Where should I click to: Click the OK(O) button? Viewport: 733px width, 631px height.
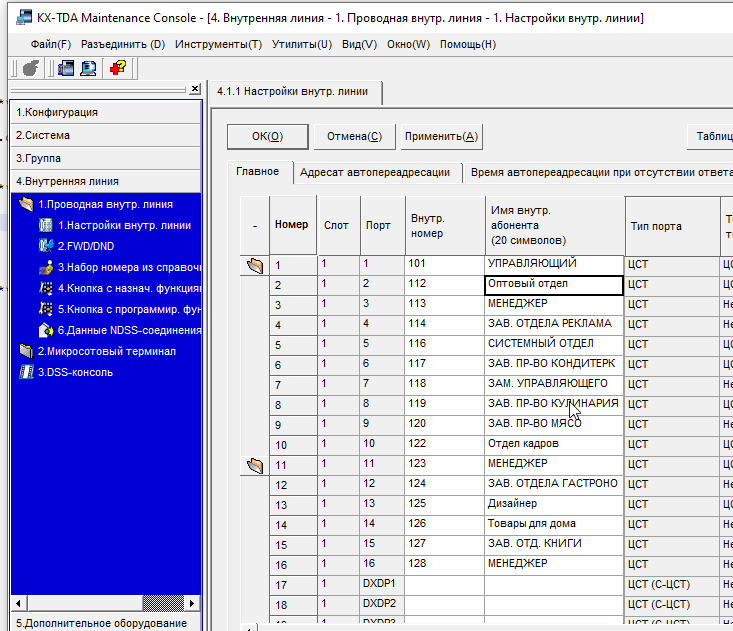tap(267, 136)
